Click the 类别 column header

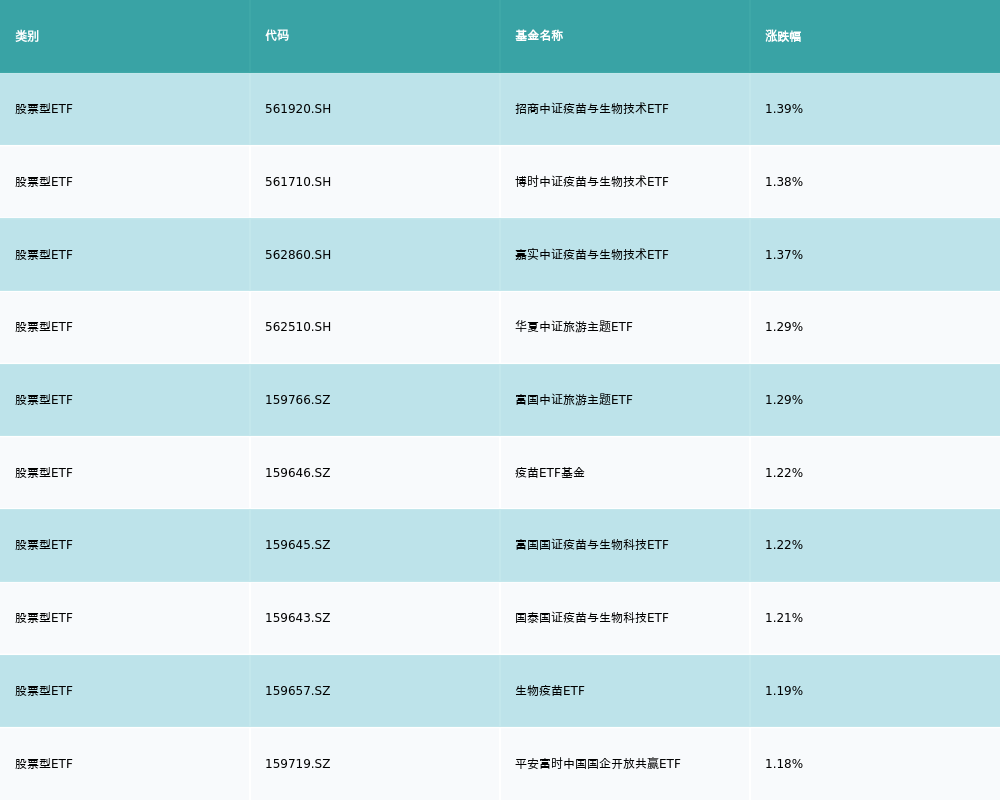click(x=27, y=36)
